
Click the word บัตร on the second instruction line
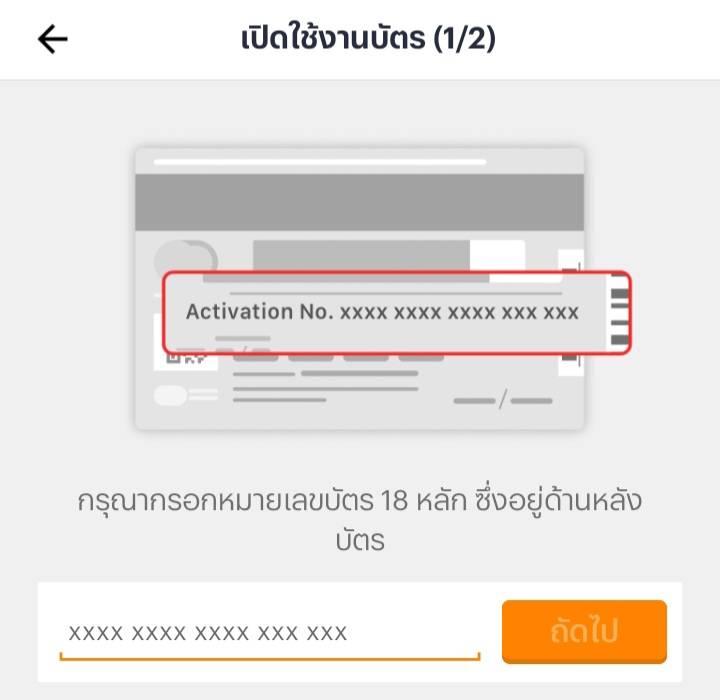pos(360,540)
